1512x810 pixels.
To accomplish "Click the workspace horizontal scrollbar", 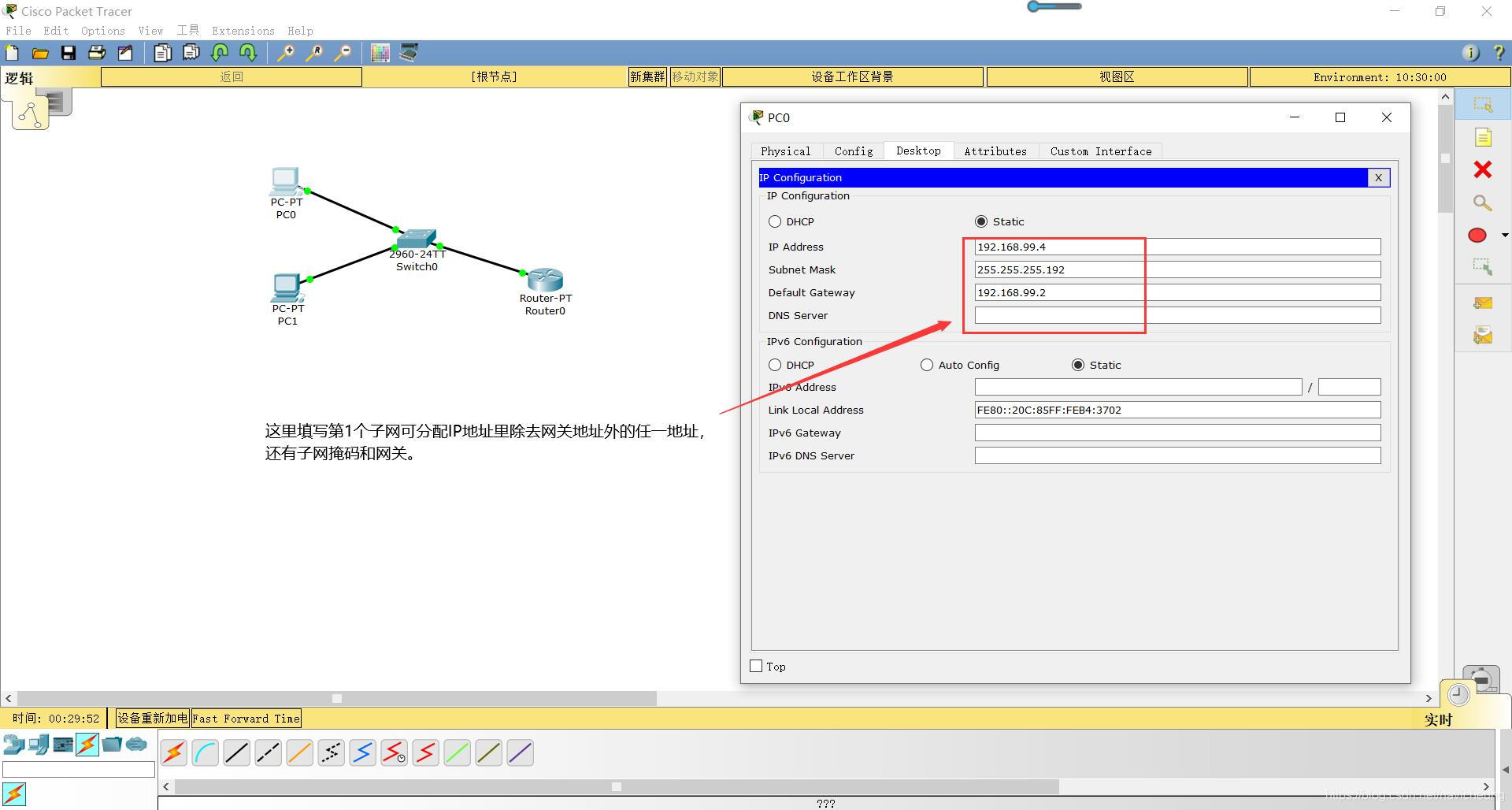I will tap(337, 698).
